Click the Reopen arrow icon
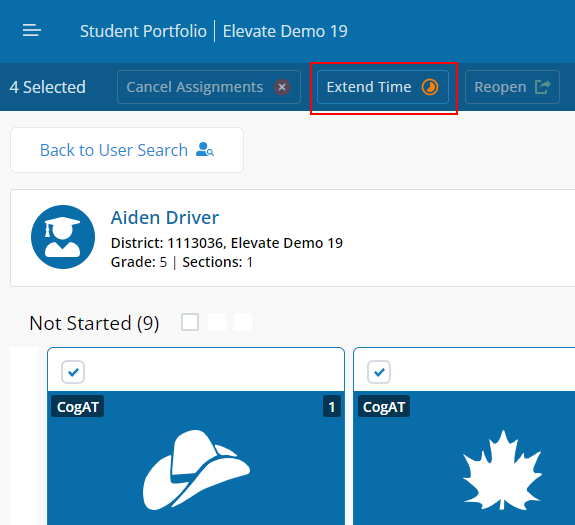Screen dimensions: 575x525 (543, 87)
